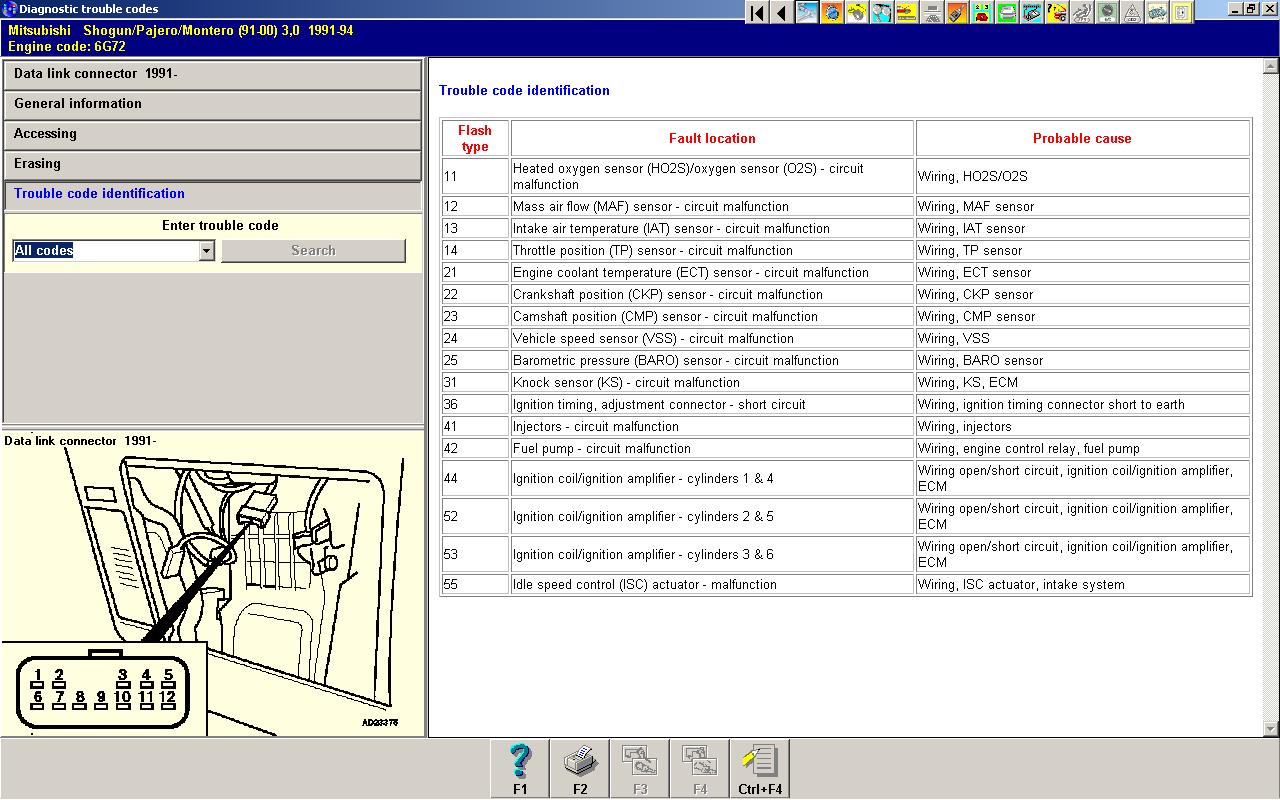Open Help with the F1 question mark
The height and width of the screenshot is (800, 1280).
coord(520,769)
